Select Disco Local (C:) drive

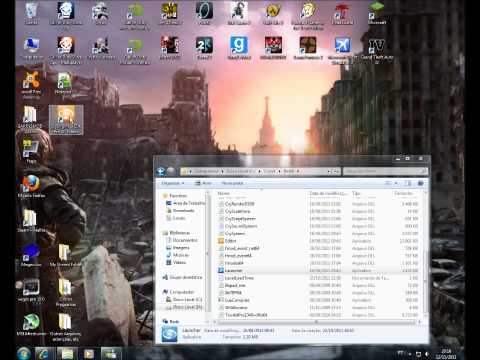click(x=184, y=299)
